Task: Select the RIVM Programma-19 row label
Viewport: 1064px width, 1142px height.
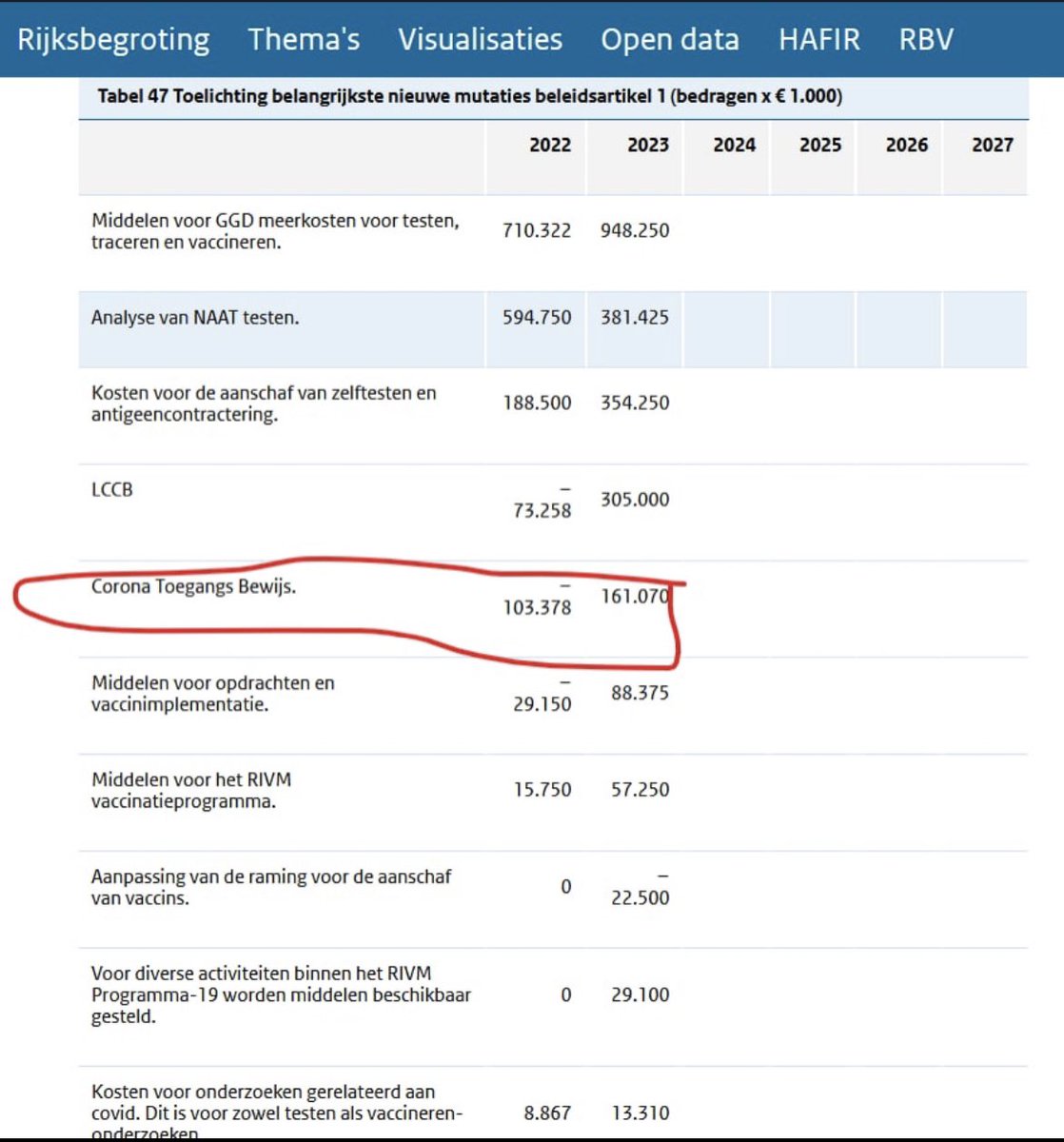Action: (281, 995)
